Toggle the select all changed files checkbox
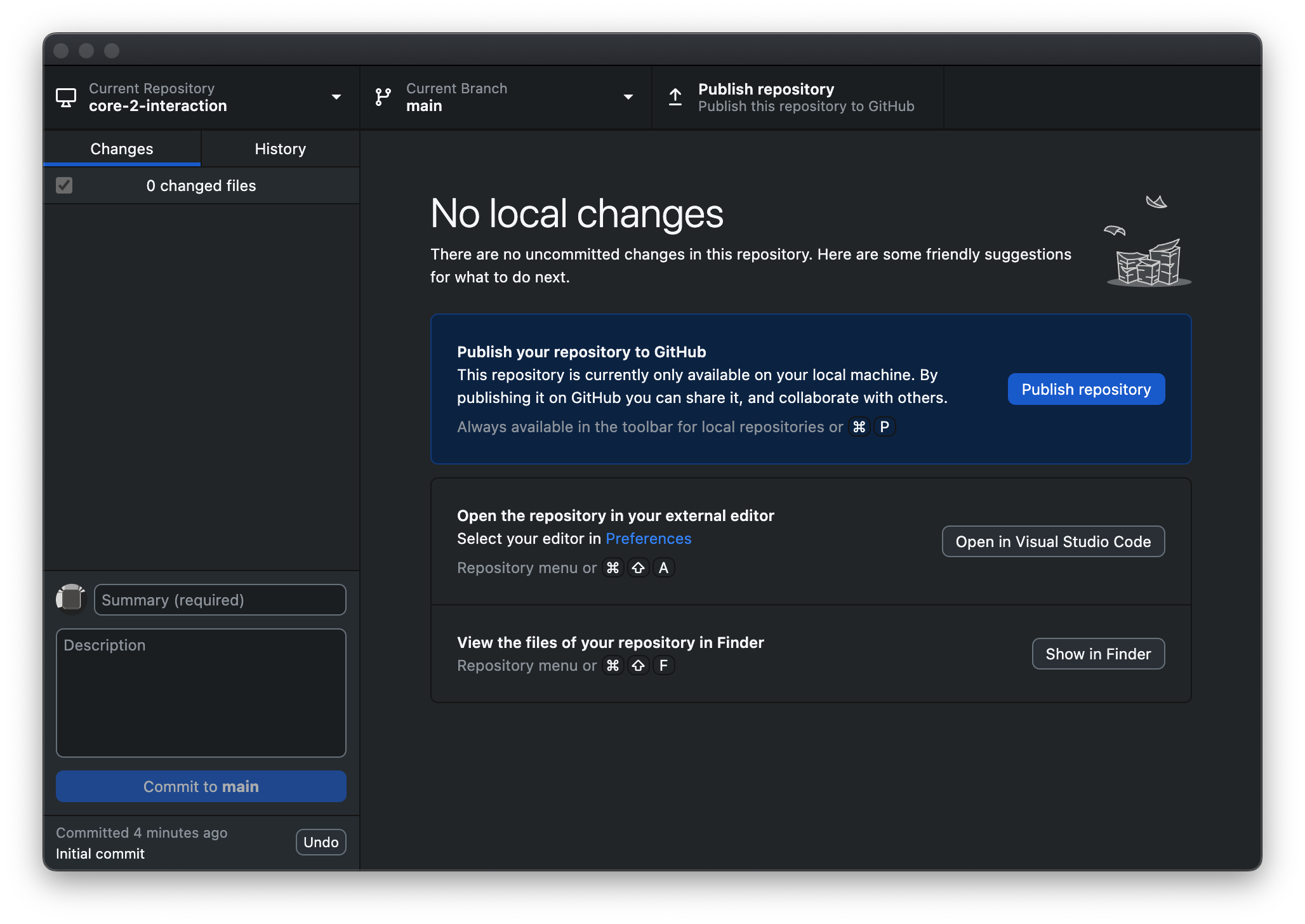This screenshot has width=1305, height=924. point(64,185)
